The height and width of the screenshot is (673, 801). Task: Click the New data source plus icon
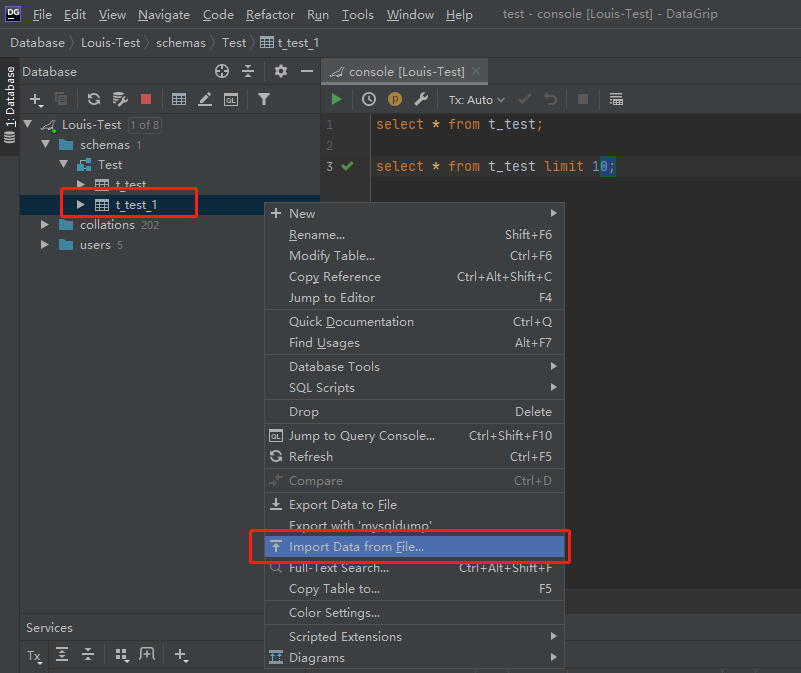click(36, 99)
